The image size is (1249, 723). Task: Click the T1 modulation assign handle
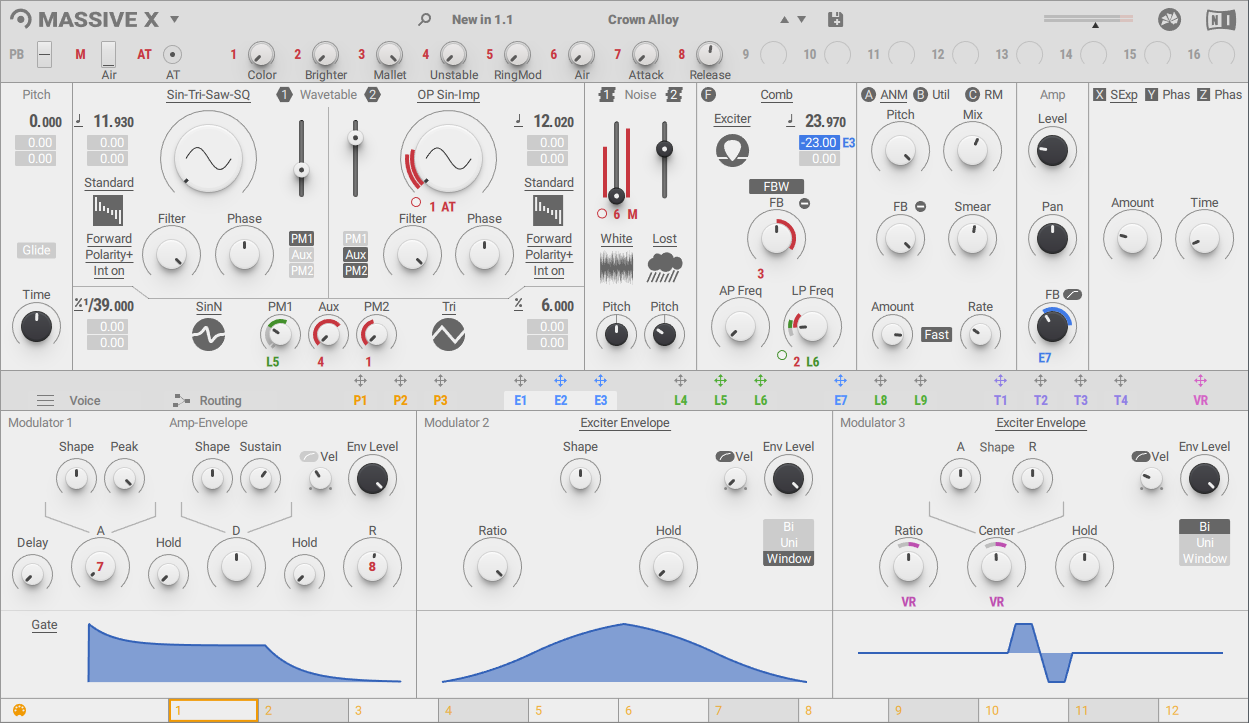click(x=1000, y=381)
